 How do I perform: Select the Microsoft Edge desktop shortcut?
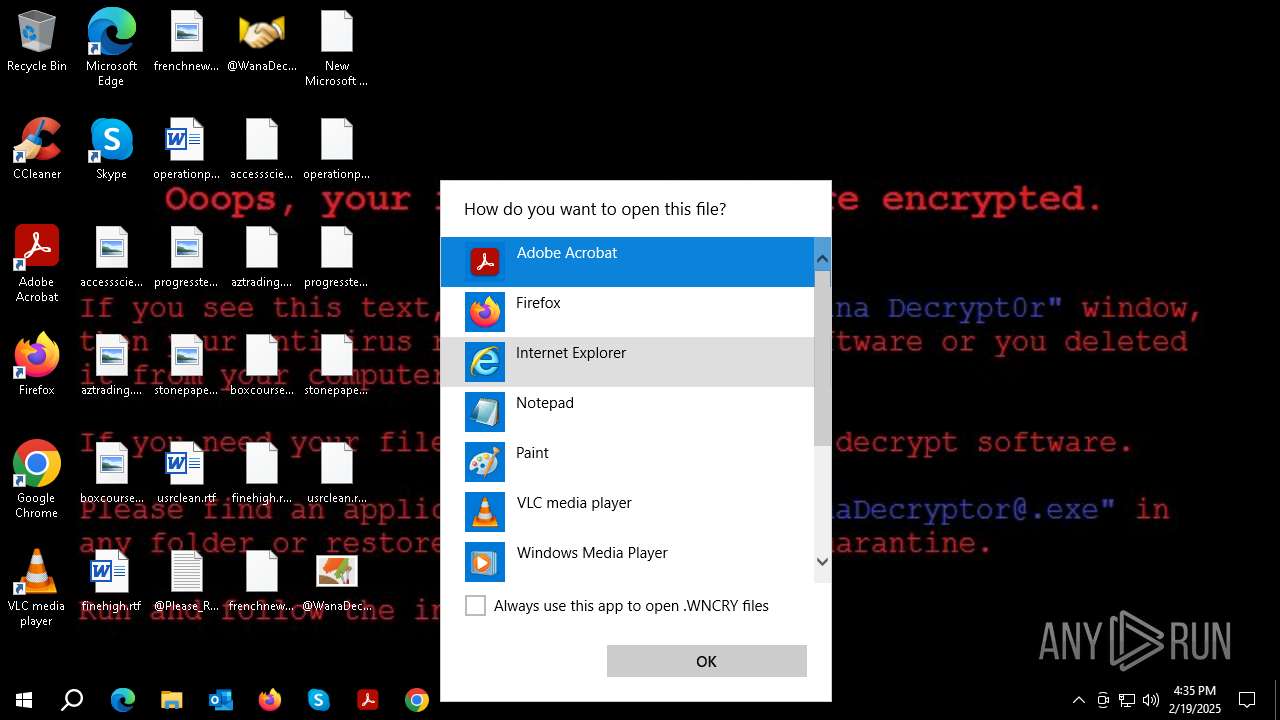(x=111, y=46)
